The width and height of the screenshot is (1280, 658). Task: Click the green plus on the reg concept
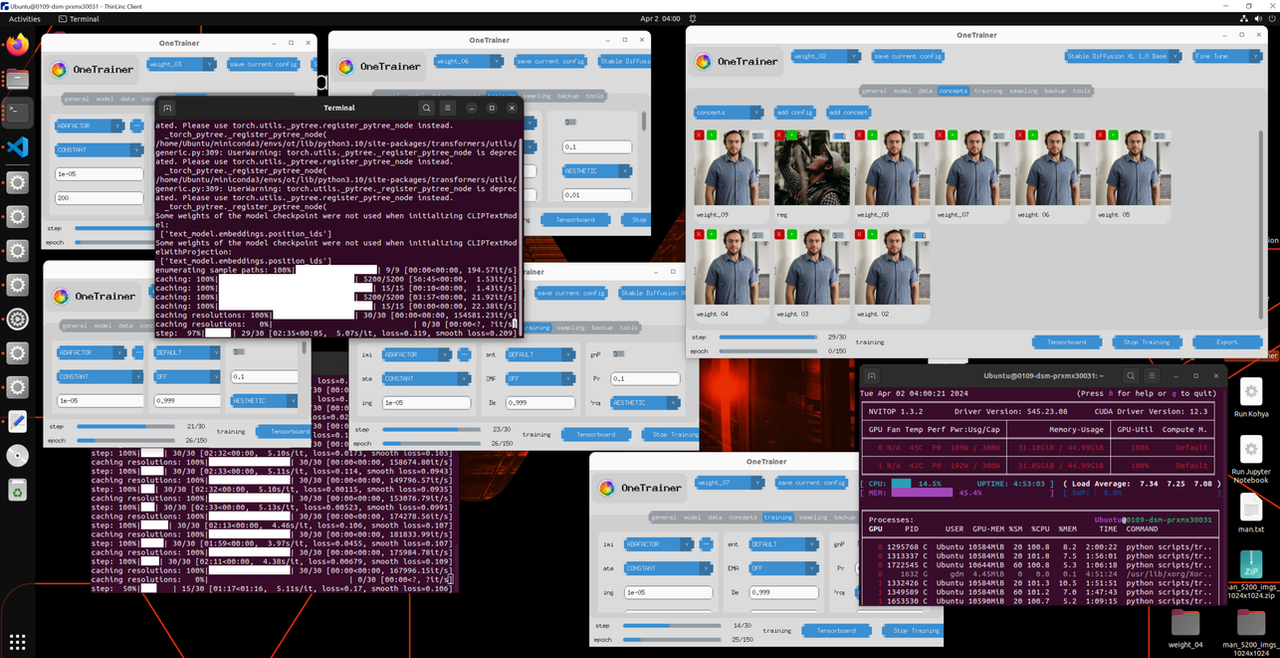coord(791,134)
